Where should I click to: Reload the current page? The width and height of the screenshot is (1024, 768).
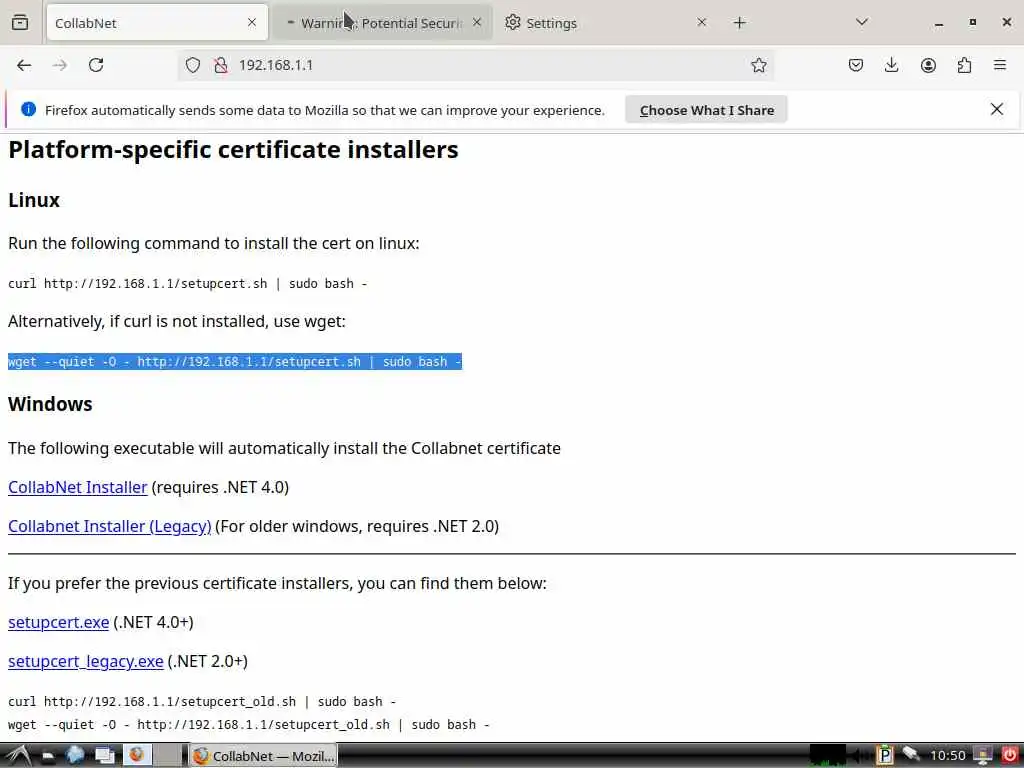(96, 65)
